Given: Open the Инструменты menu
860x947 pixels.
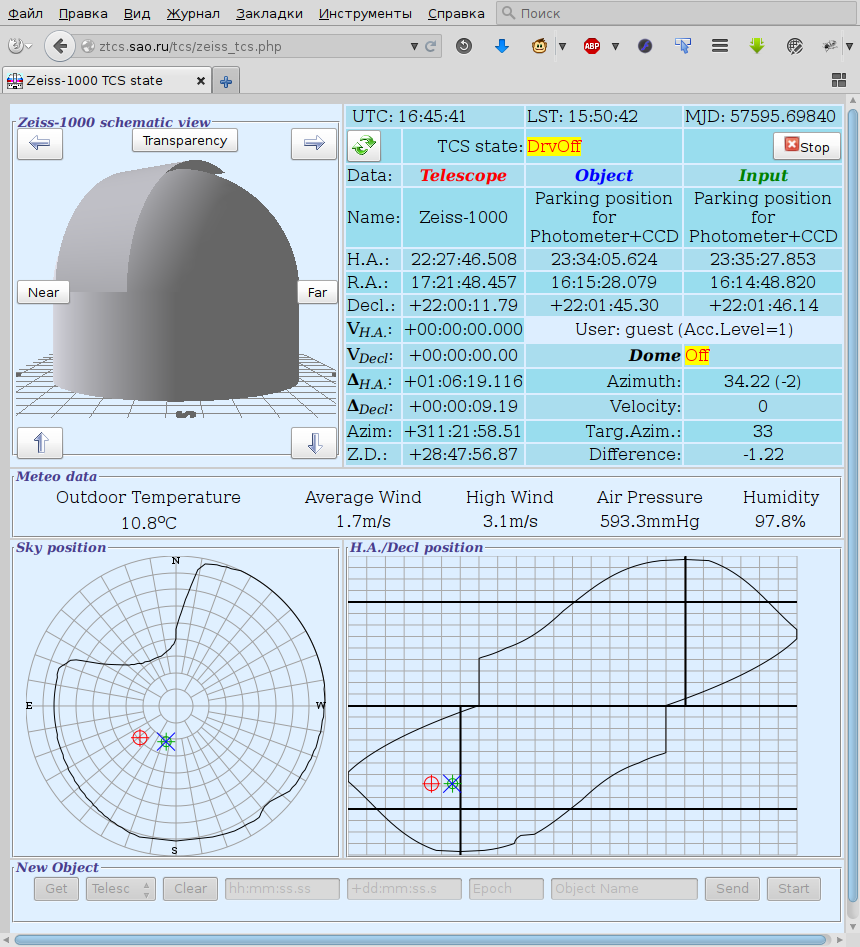Looking at the screenshot, I should [365, 14].
